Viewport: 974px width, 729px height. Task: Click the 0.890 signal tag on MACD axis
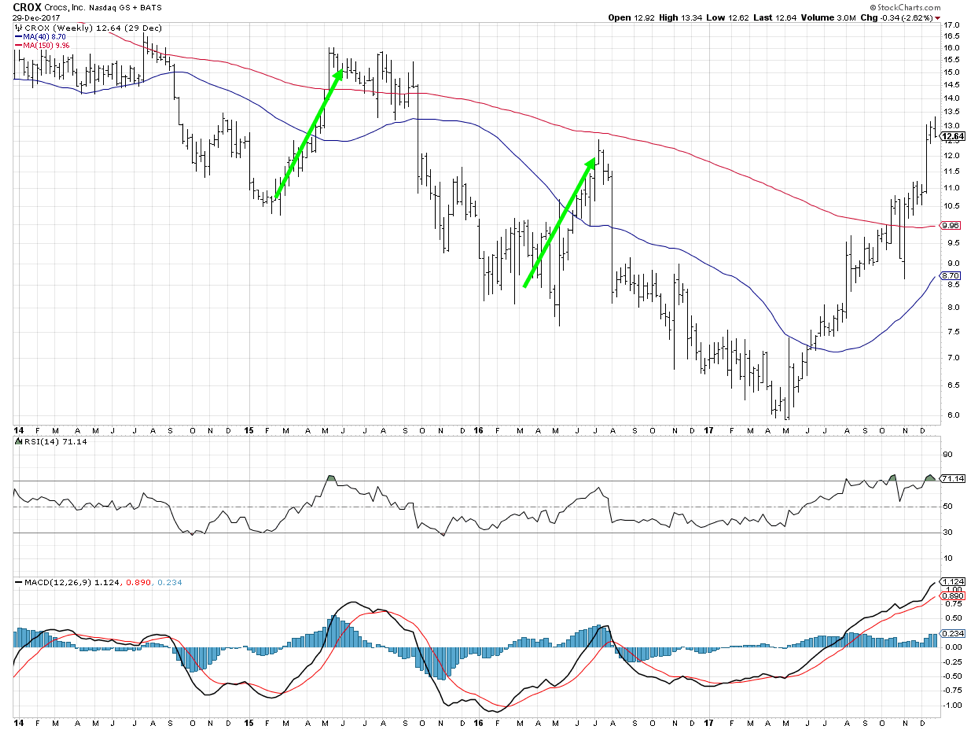pyautogui.click(x=954, y=596)
